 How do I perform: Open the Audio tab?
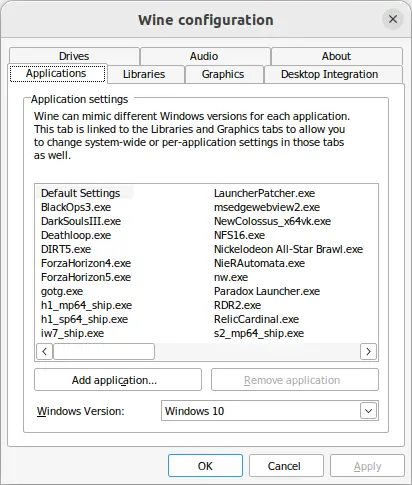pos(204,56)
